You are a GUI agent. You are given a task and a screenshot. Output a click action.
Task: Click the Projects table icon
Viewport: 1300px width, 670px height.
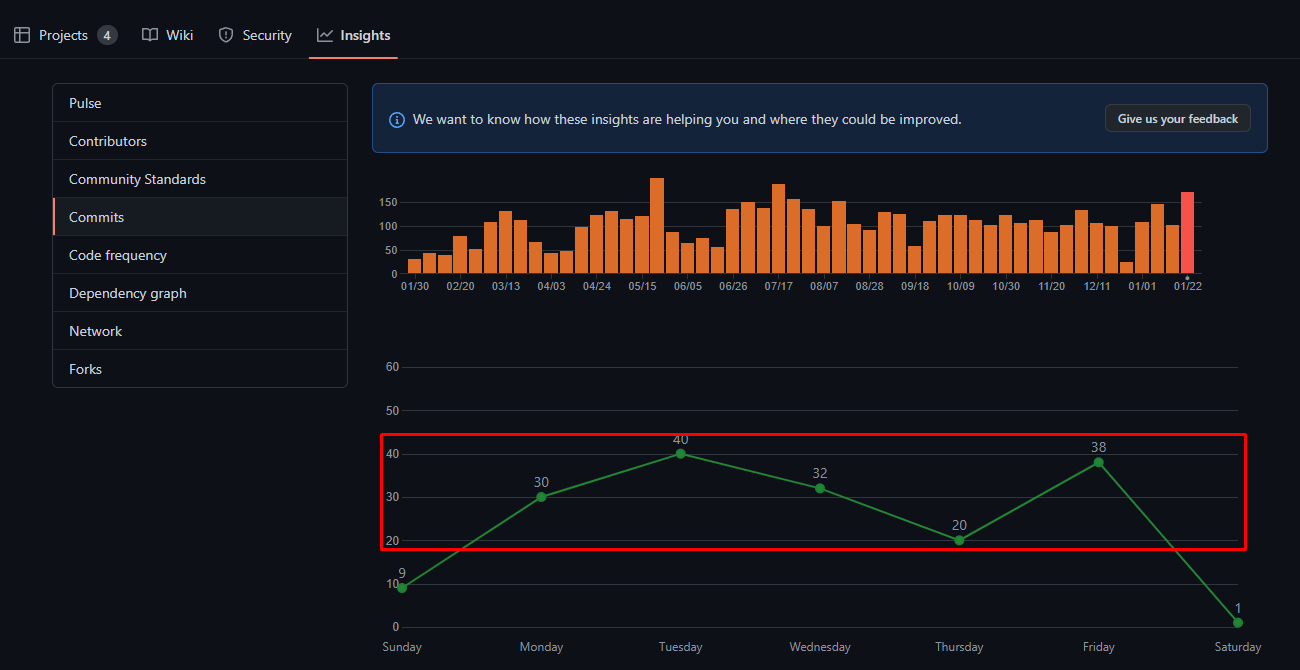point(22,35)
